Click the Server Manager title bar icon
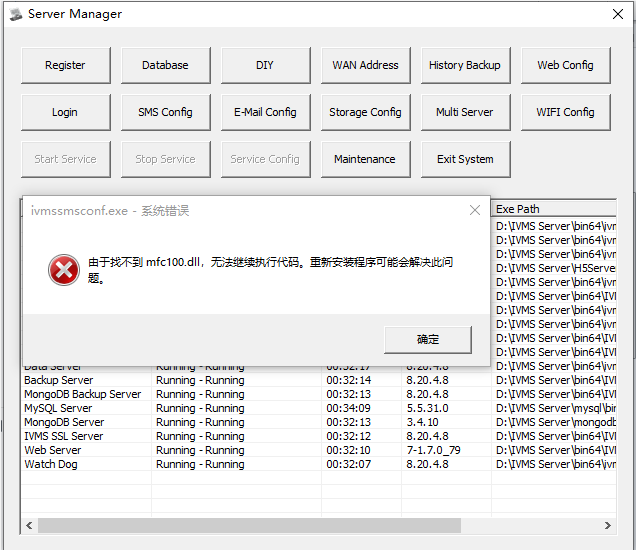Viewport: 636px width, 550px height. click(x=15, y=14)
